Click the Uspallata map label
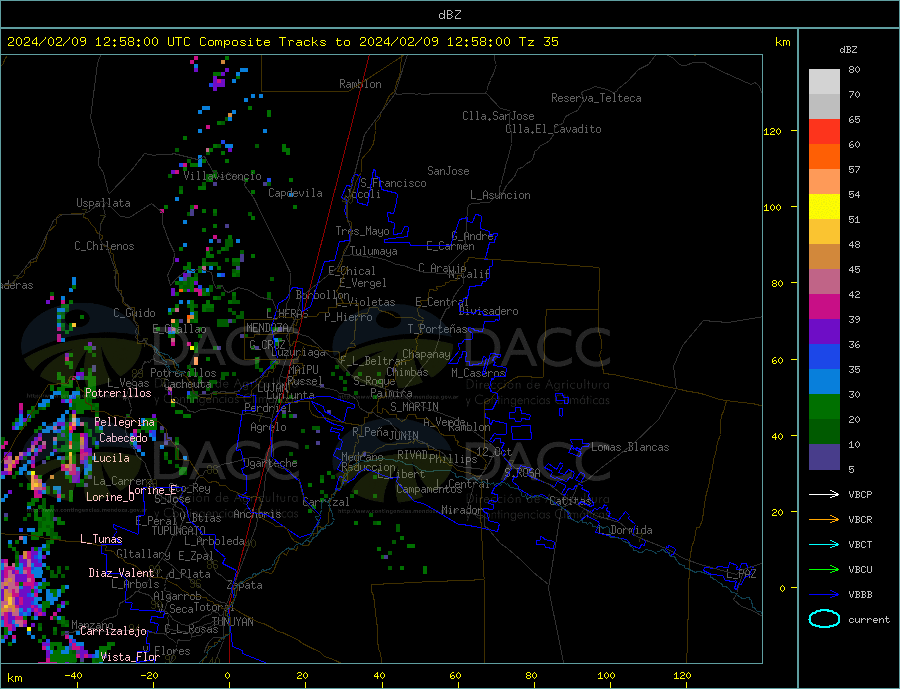900x689 pixels. coord(103,203)
